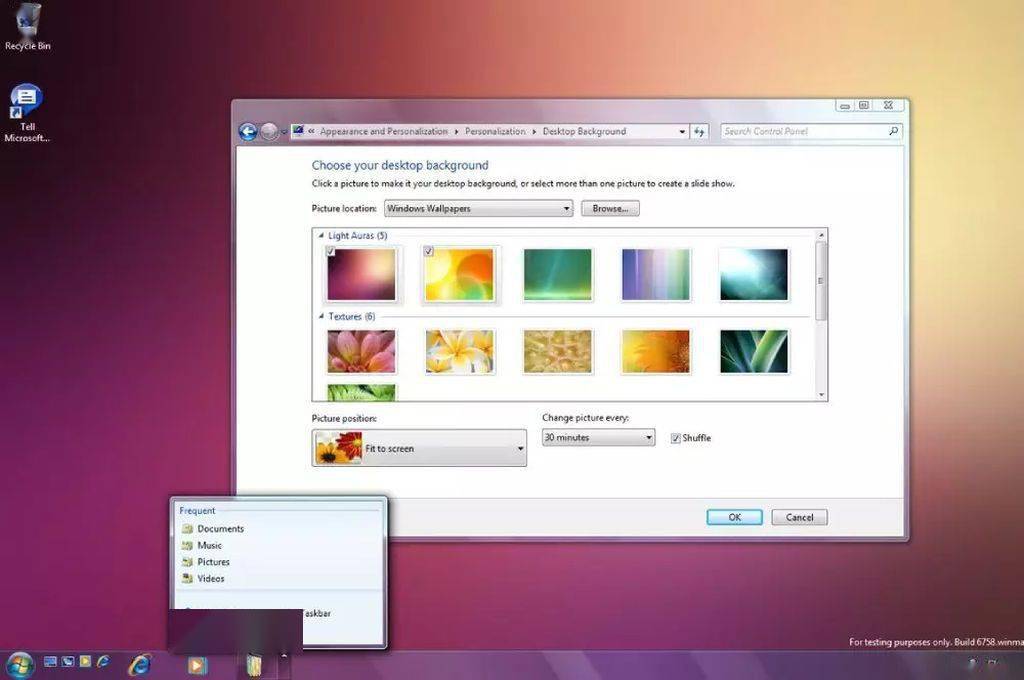Refresh the Control Panel address bar
This screenshot has width=1024, height=680.
(x=699, y=131)
